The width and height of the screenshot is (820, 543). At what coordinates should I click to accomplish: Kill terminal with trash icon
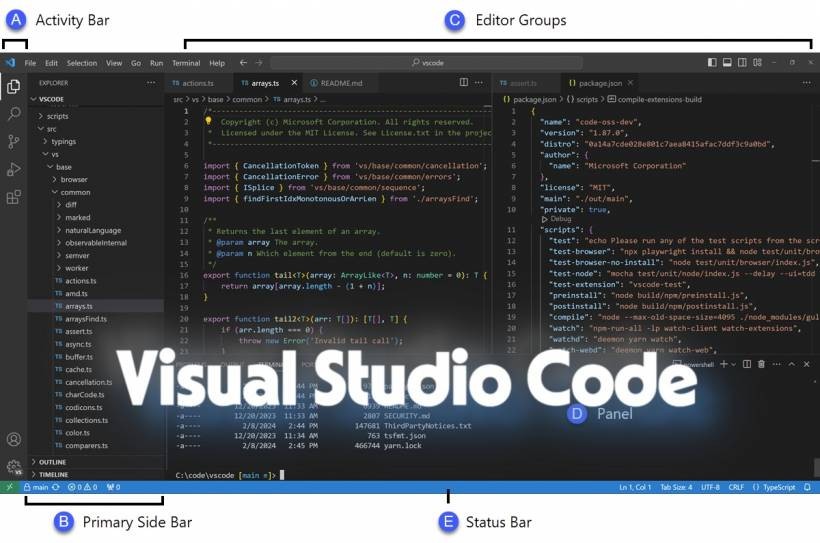[761, 364]
